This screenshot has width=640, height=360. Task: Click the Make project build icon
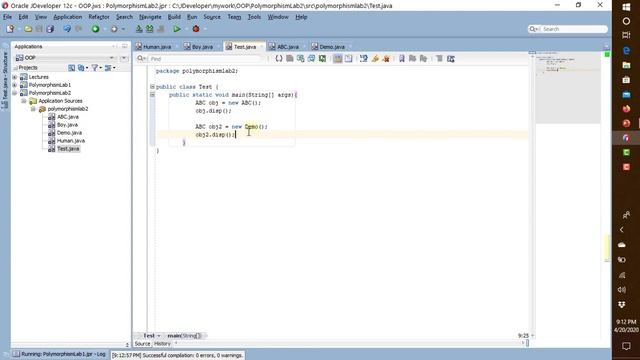point(139,29)
